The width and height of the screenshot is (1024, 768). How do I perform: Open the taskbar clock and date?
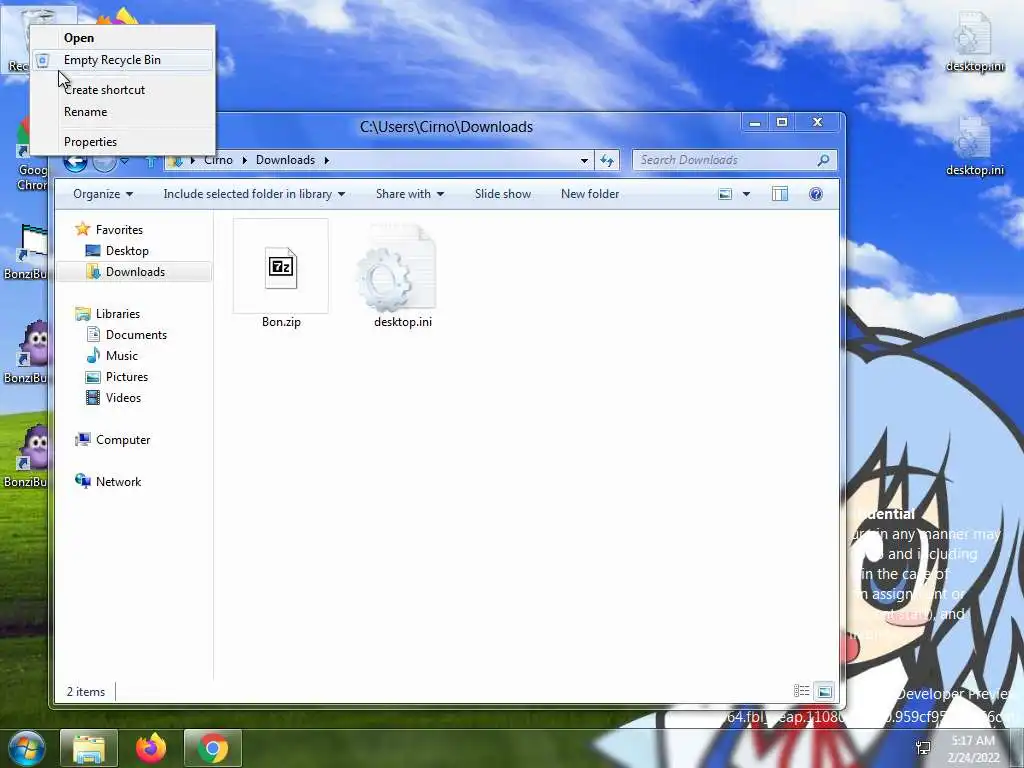click(973, 749)
